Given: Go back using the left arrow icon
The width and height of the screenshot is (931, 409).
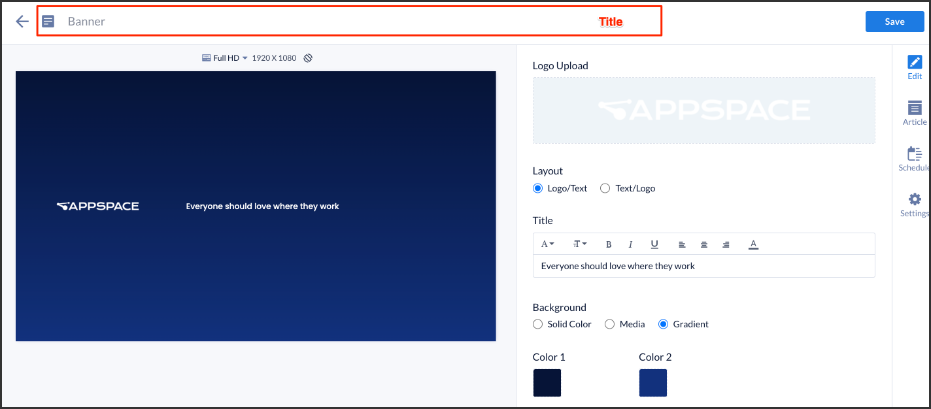Looking at the screenshot, I should [x=22, y=21].
